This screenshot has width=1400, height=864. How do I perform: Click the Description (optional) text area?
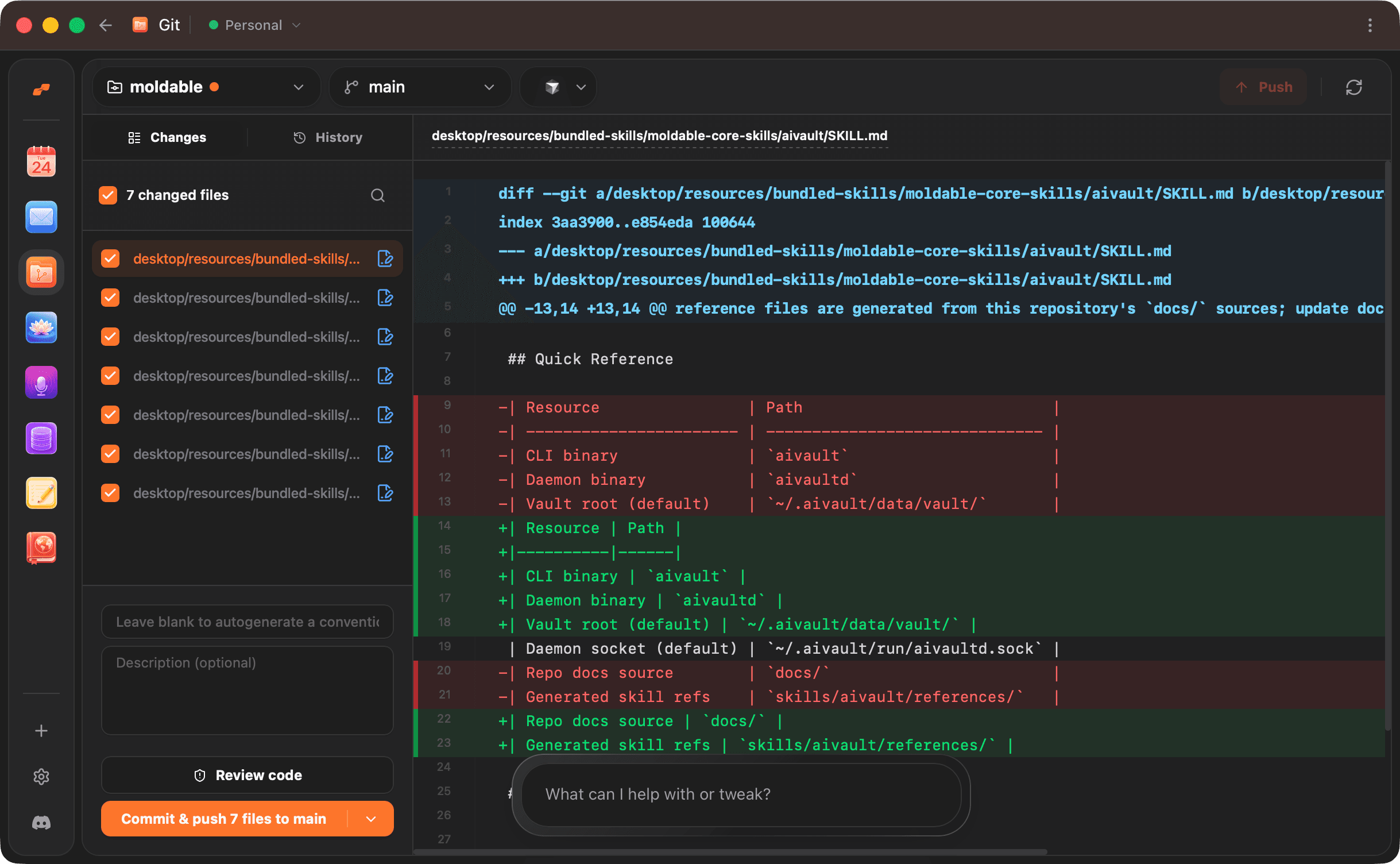point(247,691)
